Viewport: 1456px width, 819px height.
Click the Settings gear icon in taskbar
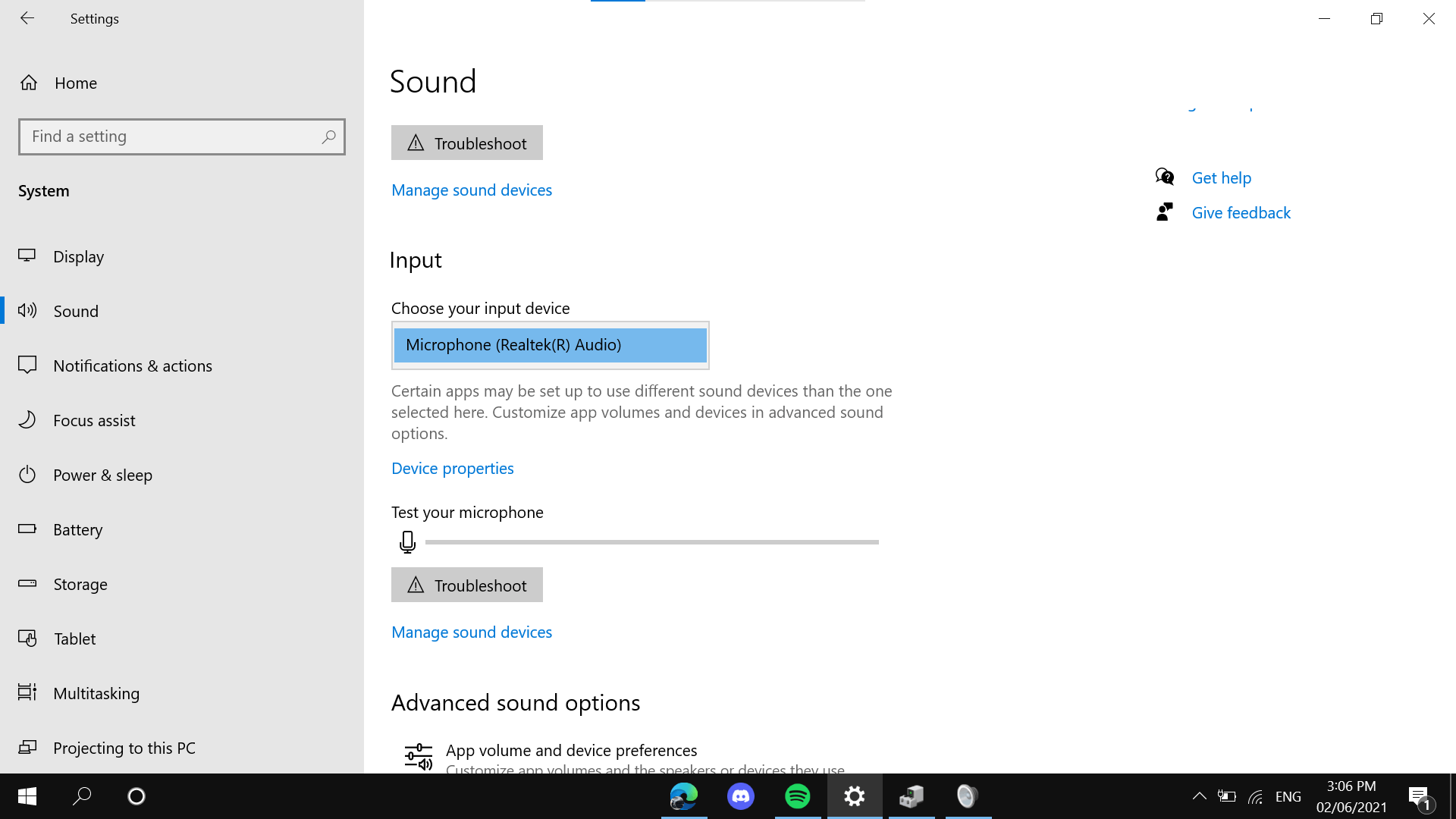(x=854, y=796)
